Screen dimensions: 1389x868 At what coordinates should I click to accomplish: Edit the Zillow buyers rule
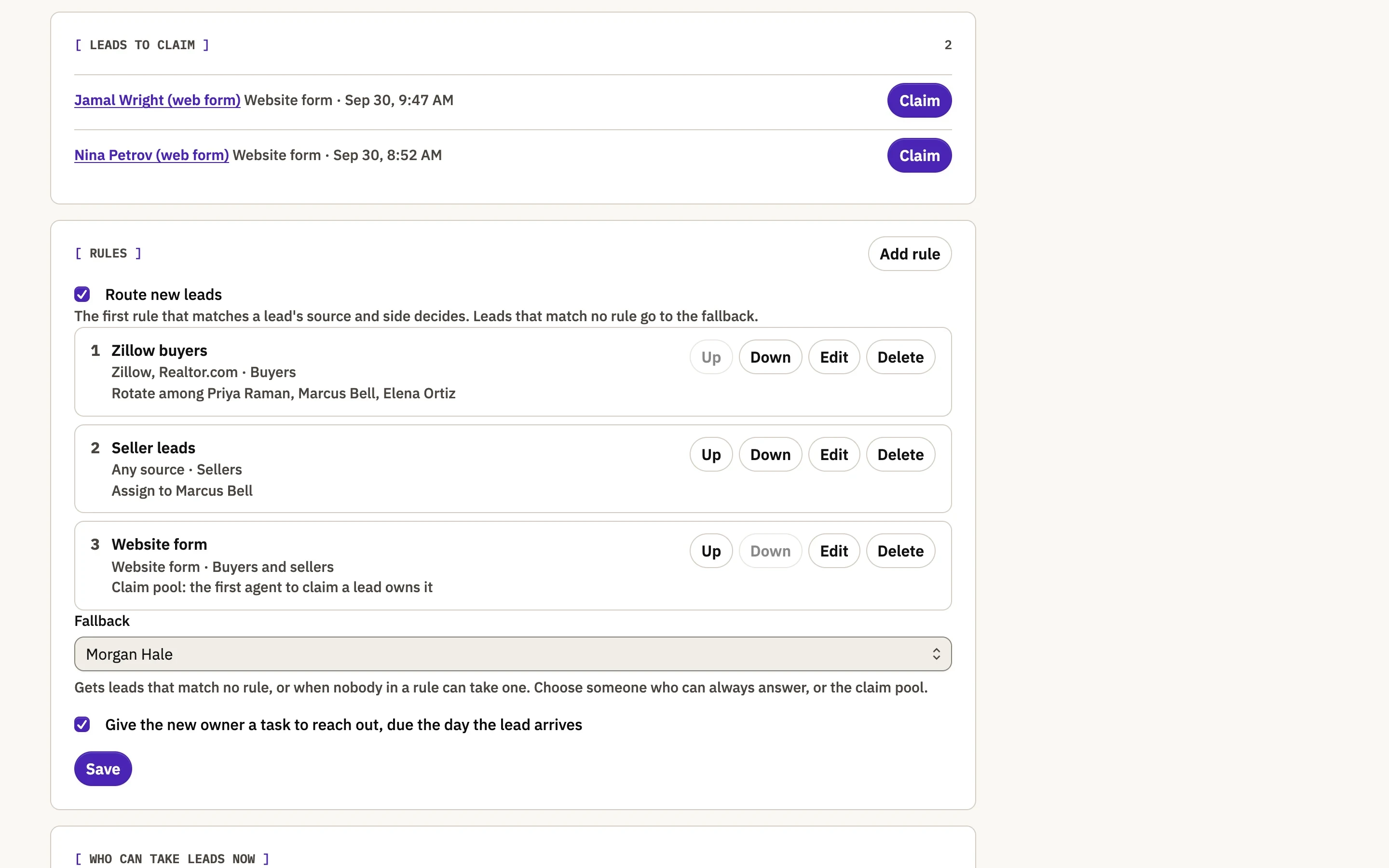[834, 357]
